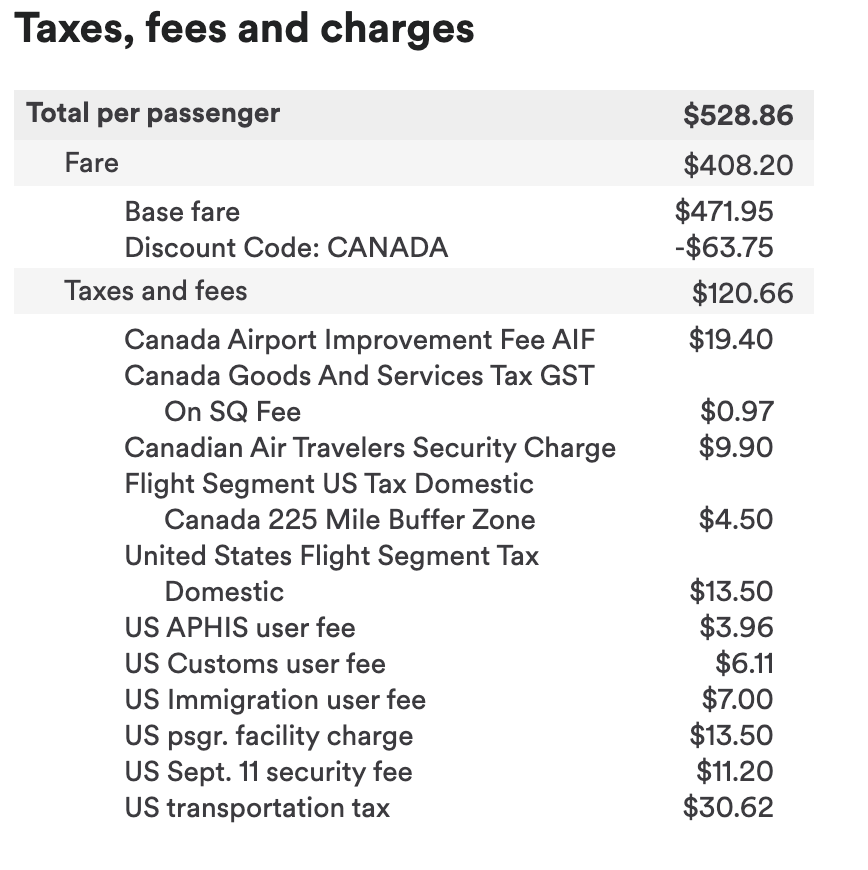Click the -$63.75 discount amount
The image size is (868, 870).
(x=724, y=247)
